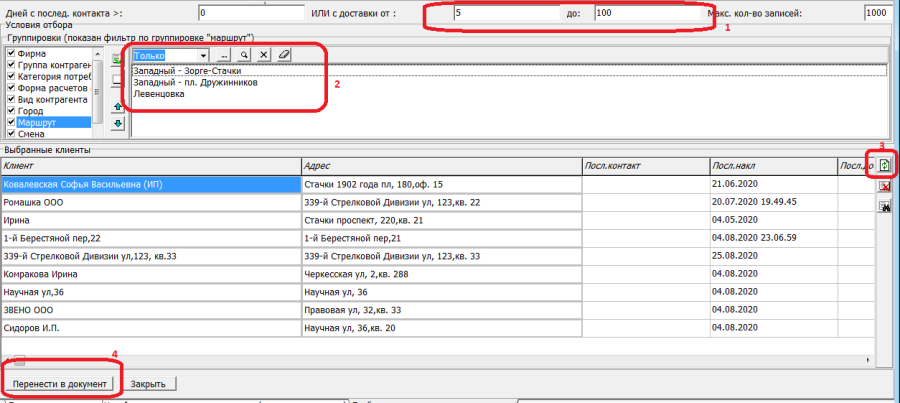Image resolution: width=900 pixels, height=403 pixels.
Task: Click the Перенести в документ button
Action: click(62, 383)
